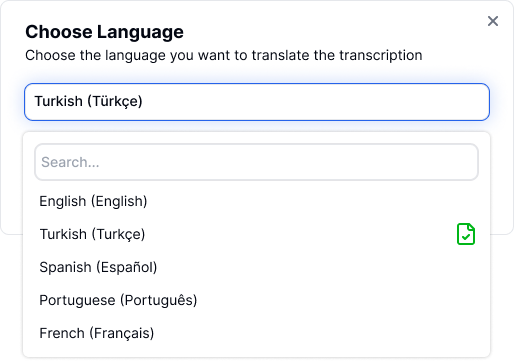
Task: Choose Turkish (Turkçe) in the dropdown list
Action: tap(257, 234)
